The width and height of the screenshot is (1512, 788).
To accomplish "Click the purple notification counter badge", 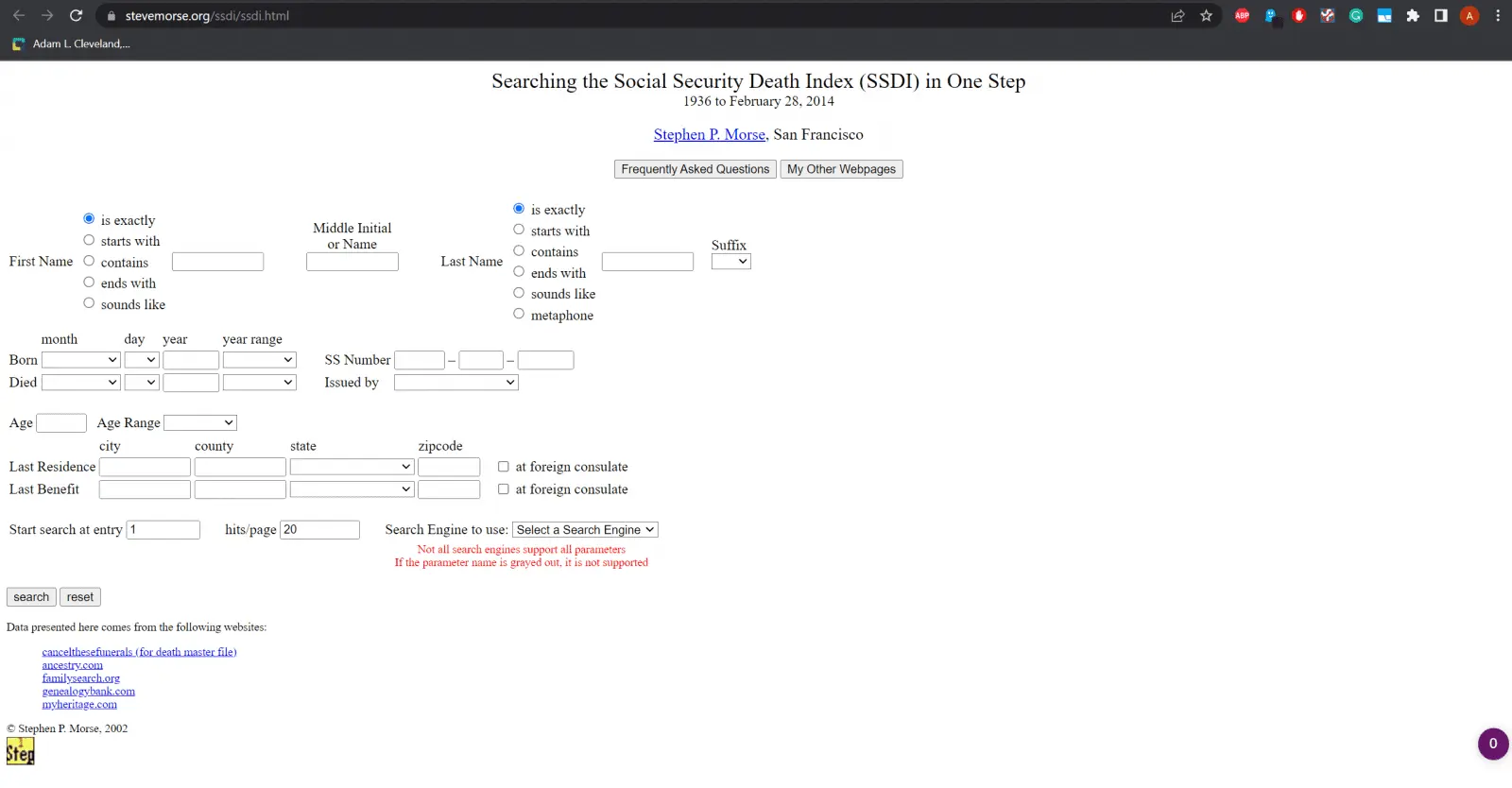I will (1492, 744).
